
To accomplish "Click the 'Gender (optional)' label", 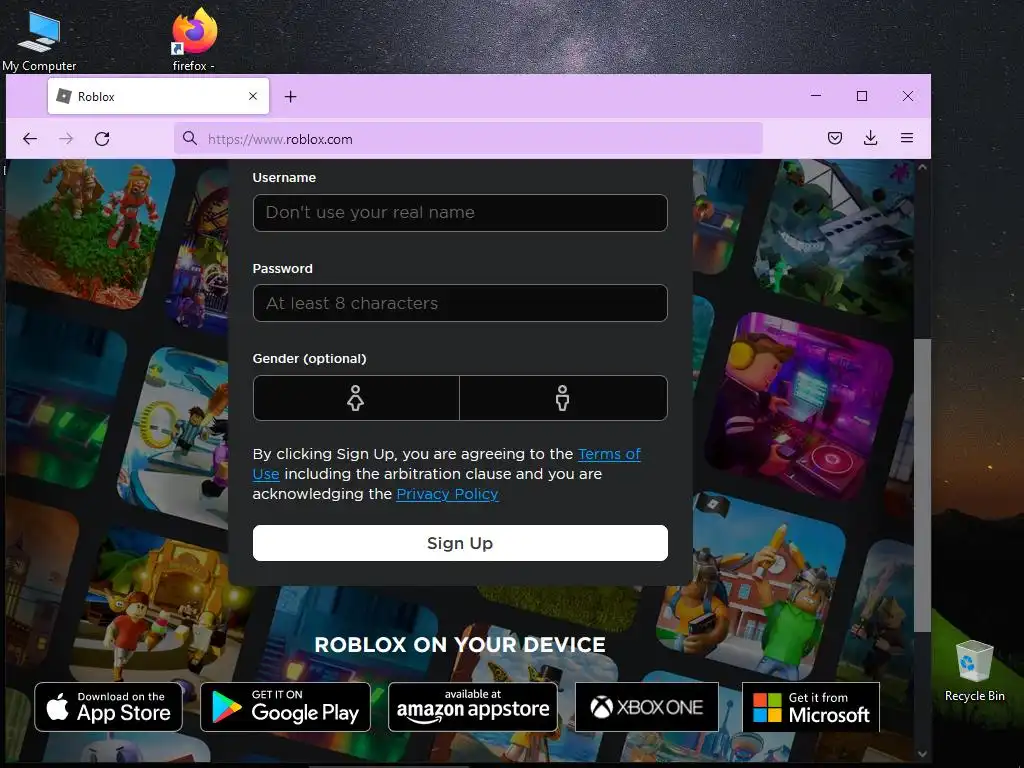I will point(310,359).
